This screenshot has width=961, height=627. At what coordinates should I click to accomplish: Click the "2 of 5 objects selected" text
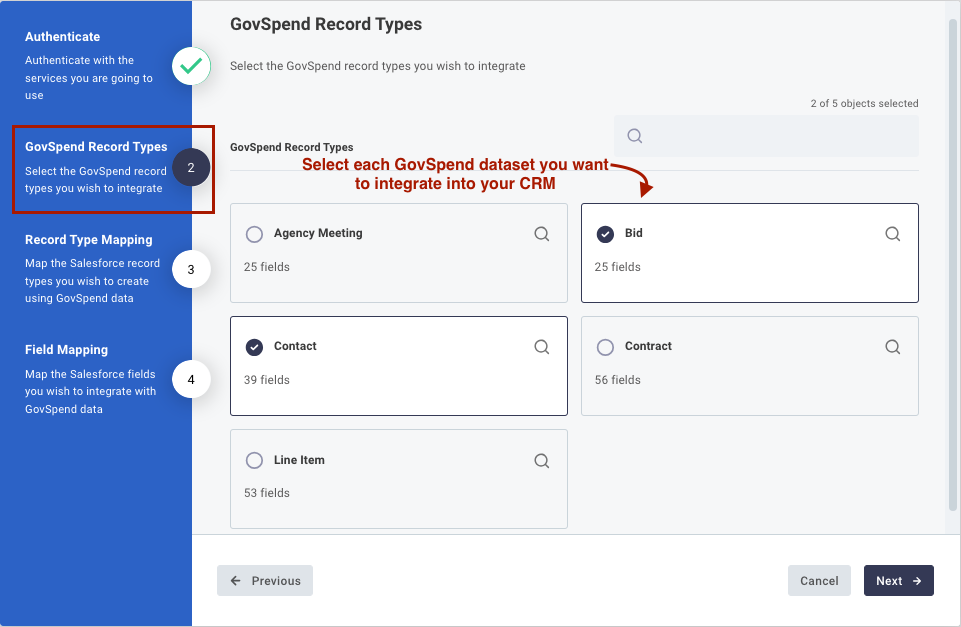point(864,104)
